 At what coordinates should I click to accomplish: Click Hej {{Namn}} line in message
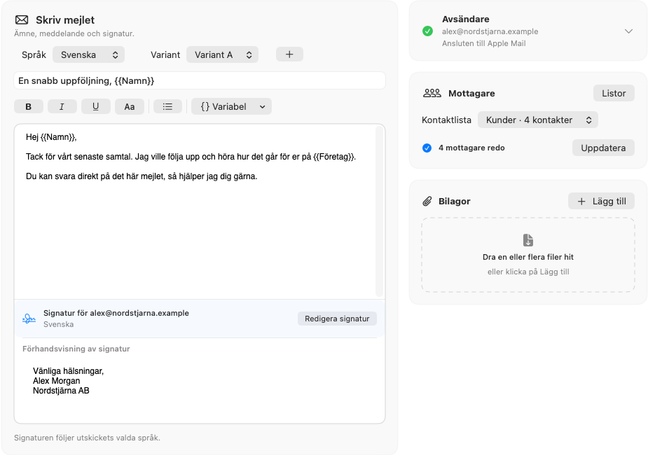(x=51, y=137)
